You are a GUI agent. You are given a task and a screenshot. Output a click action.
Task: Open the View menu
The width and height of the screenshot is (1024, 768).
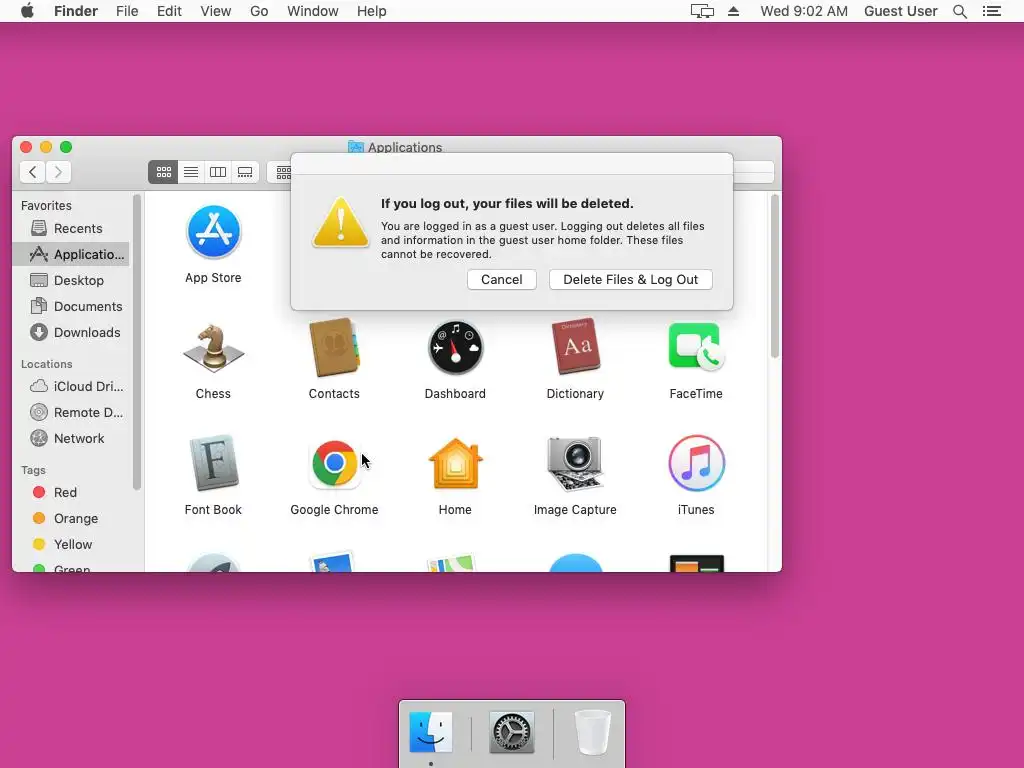coord(216,11)
